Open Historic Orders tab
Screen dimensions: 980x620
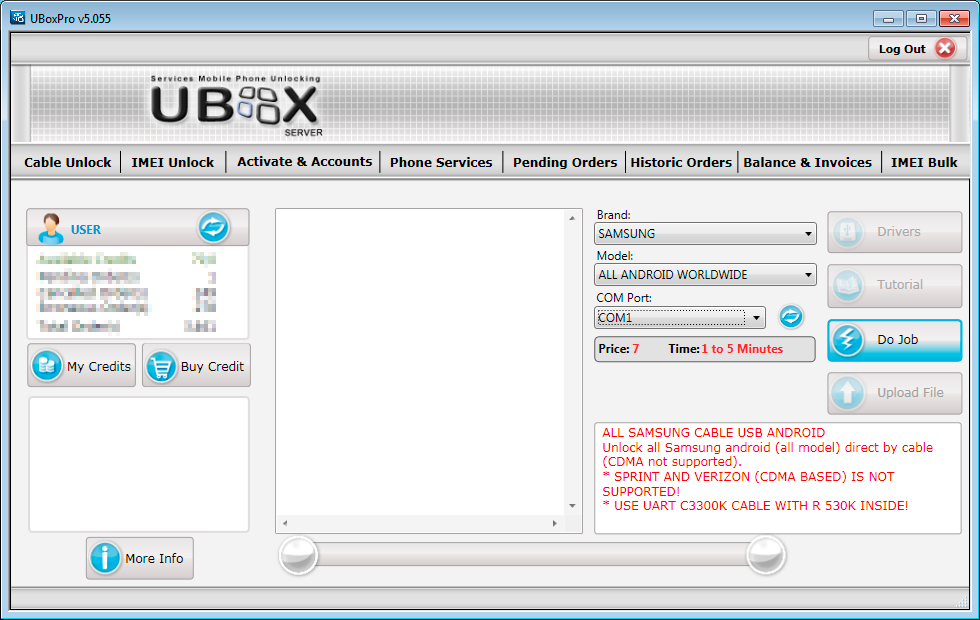[x=681, y=162]
